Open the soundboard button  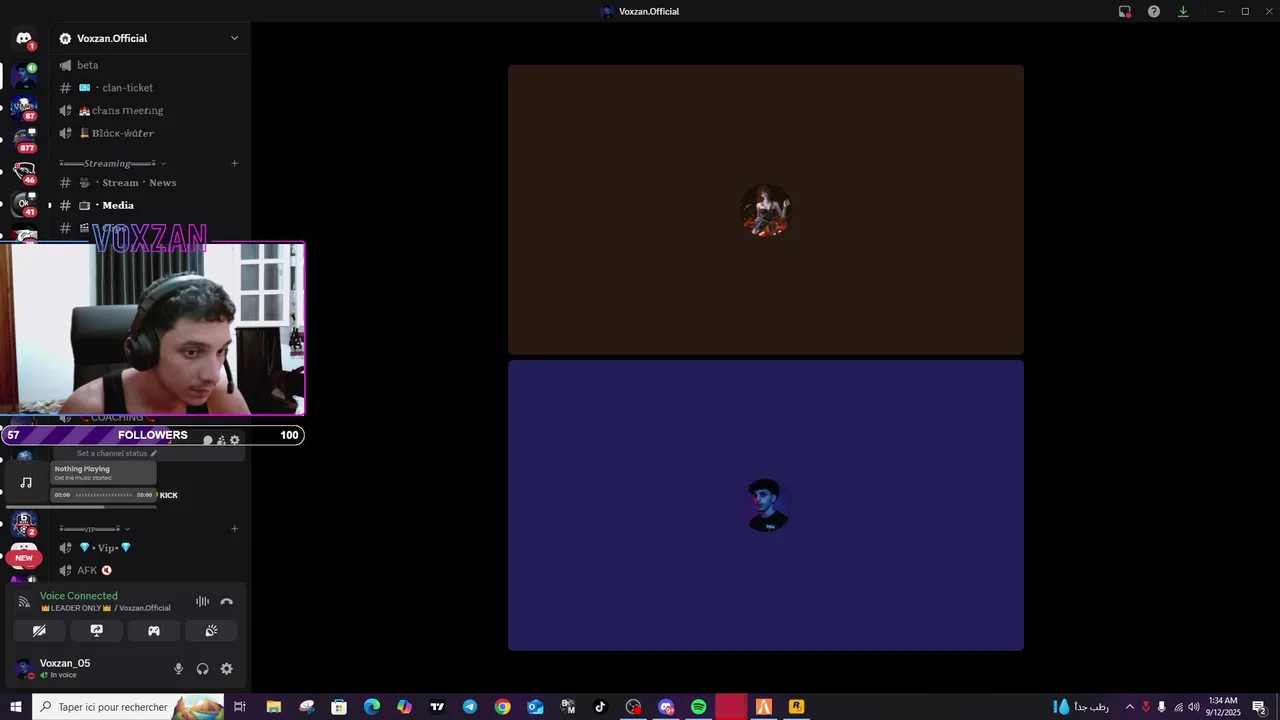click(211, 631)
